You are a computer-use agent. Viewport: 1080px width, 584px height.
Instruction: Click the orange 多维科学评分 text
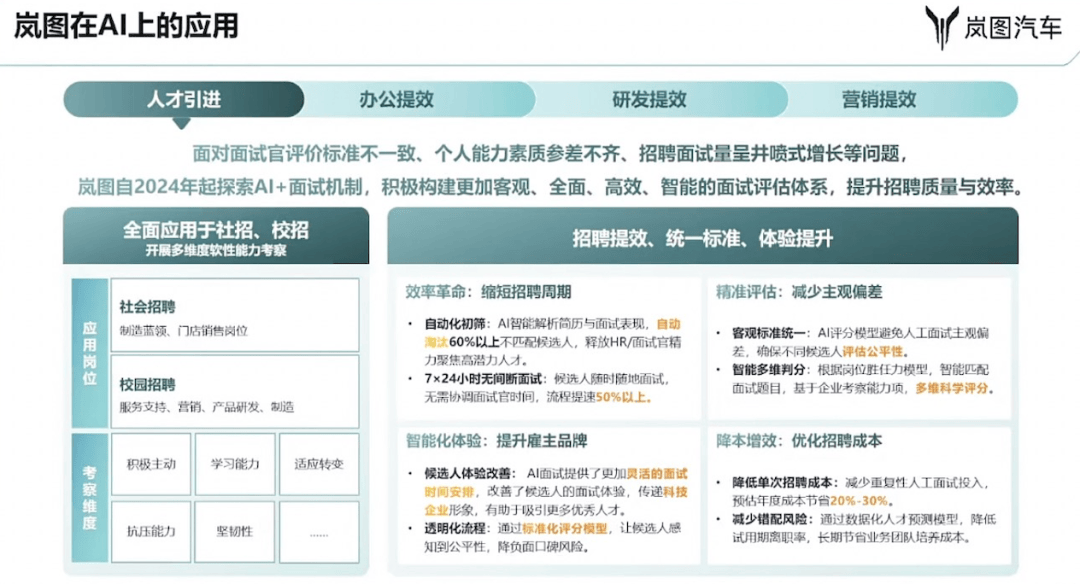pos(951,388)
